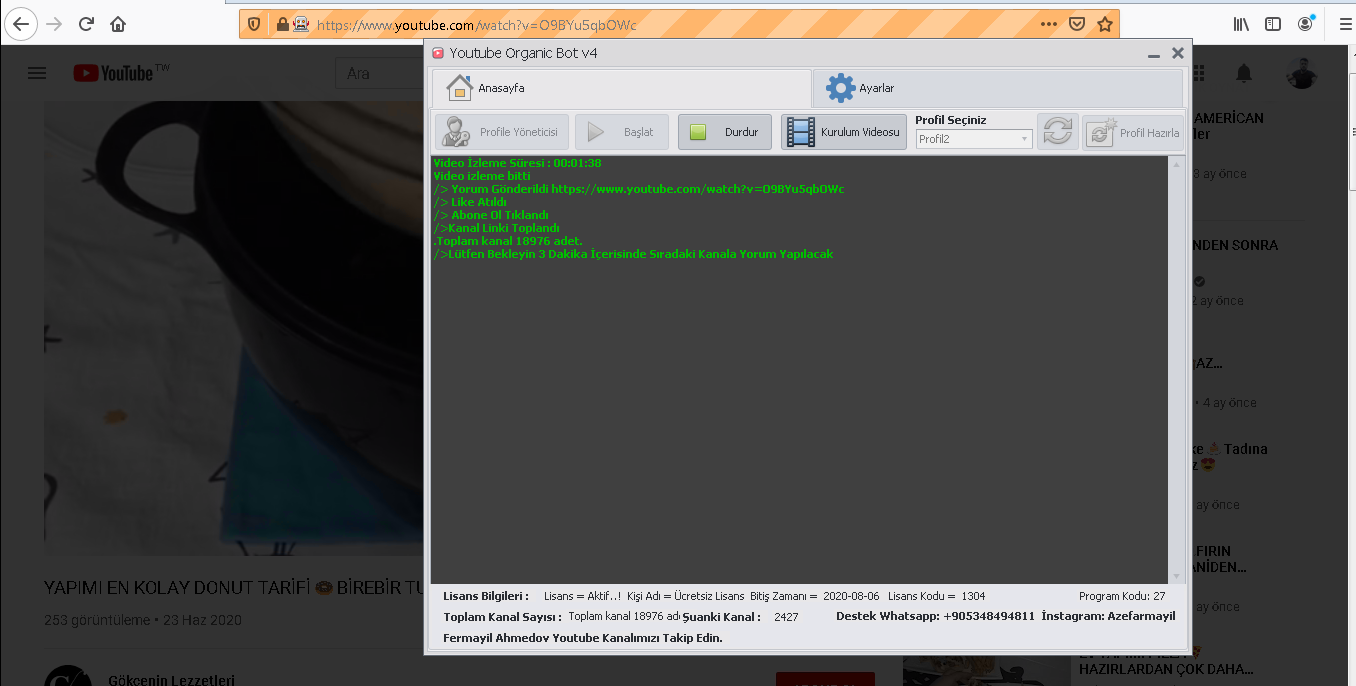Bookmark this page with star icon
1356x686 pixels.
[x=1105, y=24]
